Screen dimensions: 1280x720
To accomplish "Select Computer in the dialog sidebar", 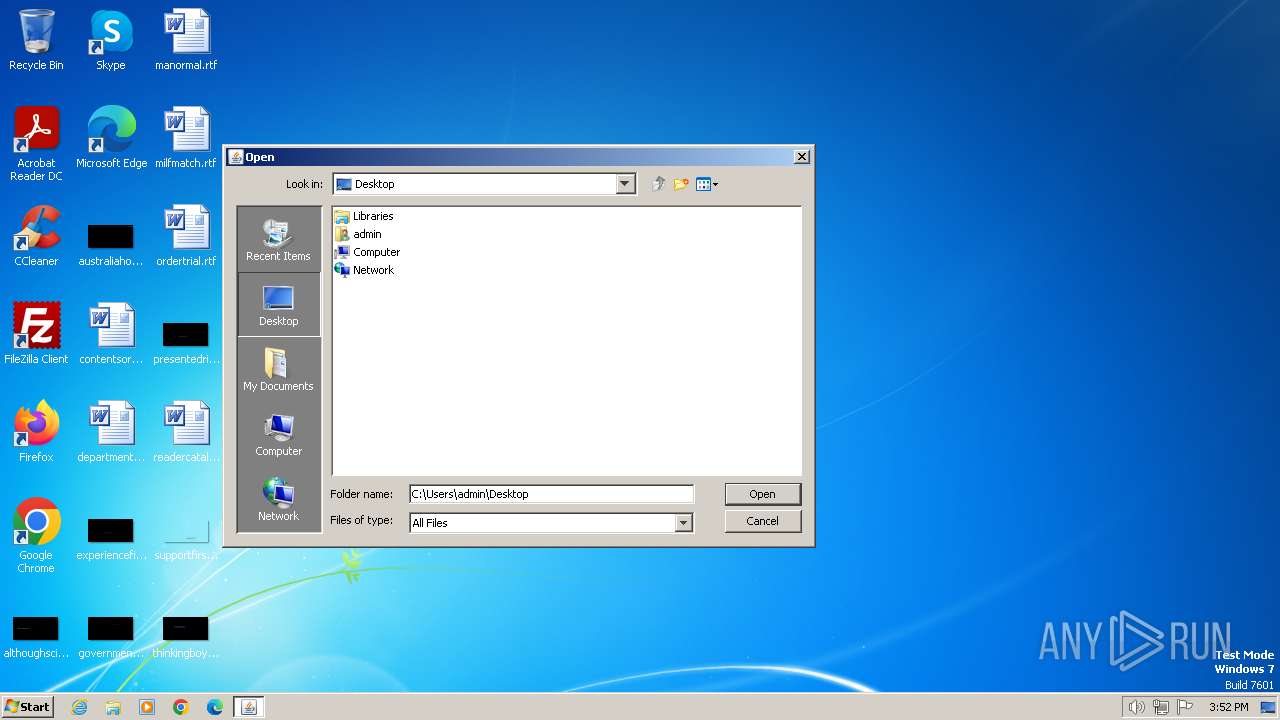I will point(278,435).
